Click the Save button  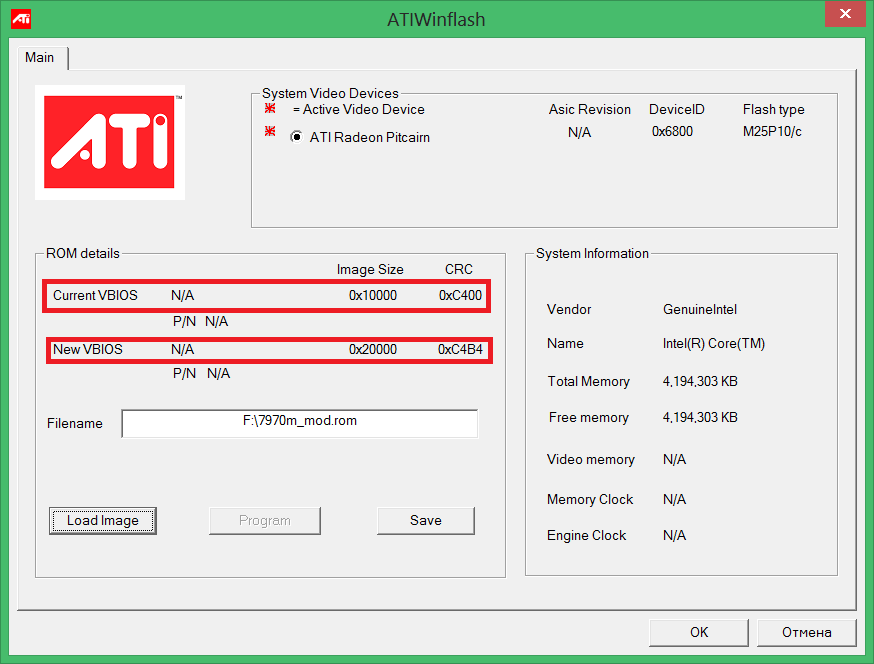426,521
